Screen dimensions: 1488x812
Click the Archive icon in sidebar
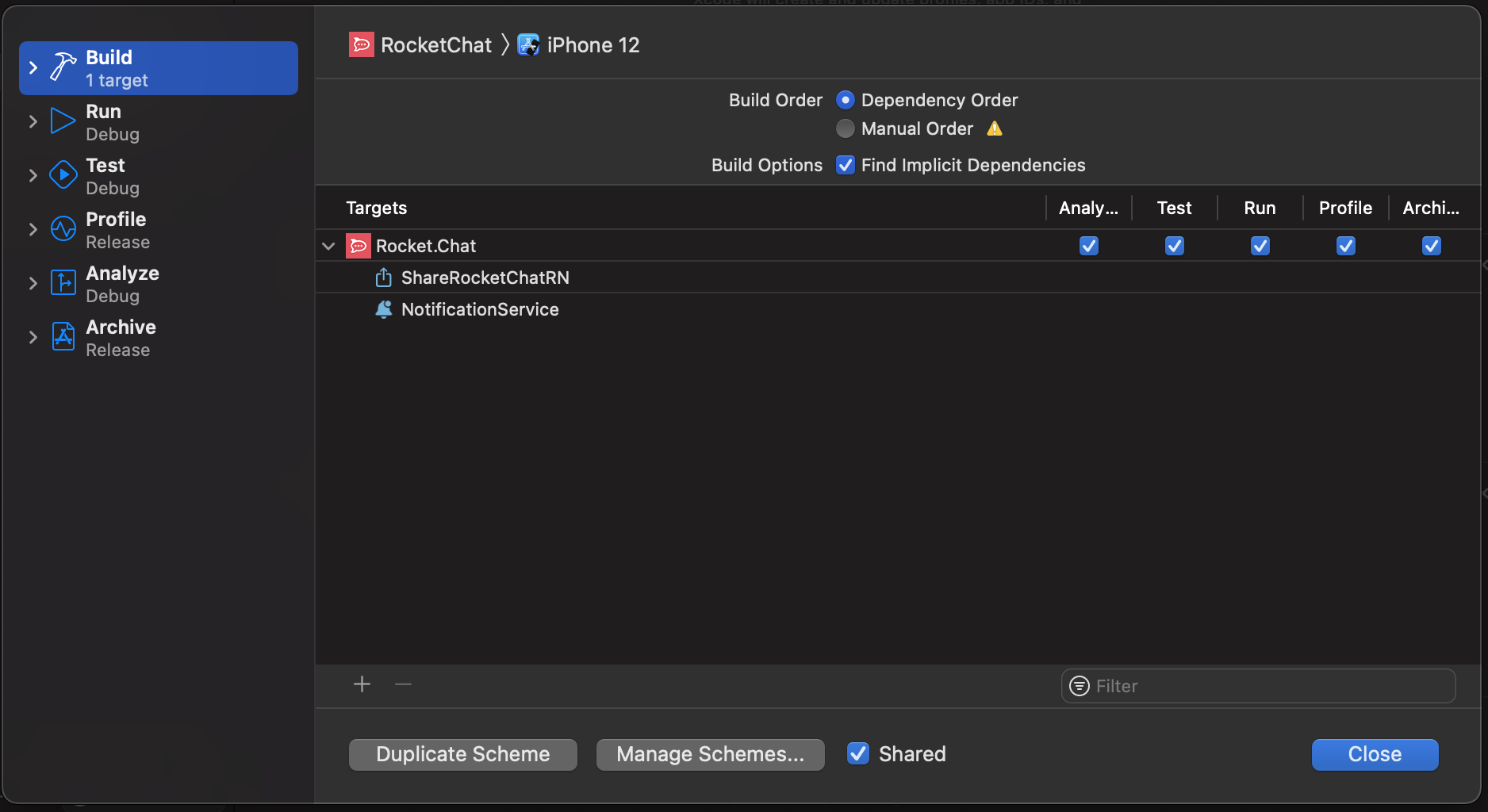[x=63, y=336]
